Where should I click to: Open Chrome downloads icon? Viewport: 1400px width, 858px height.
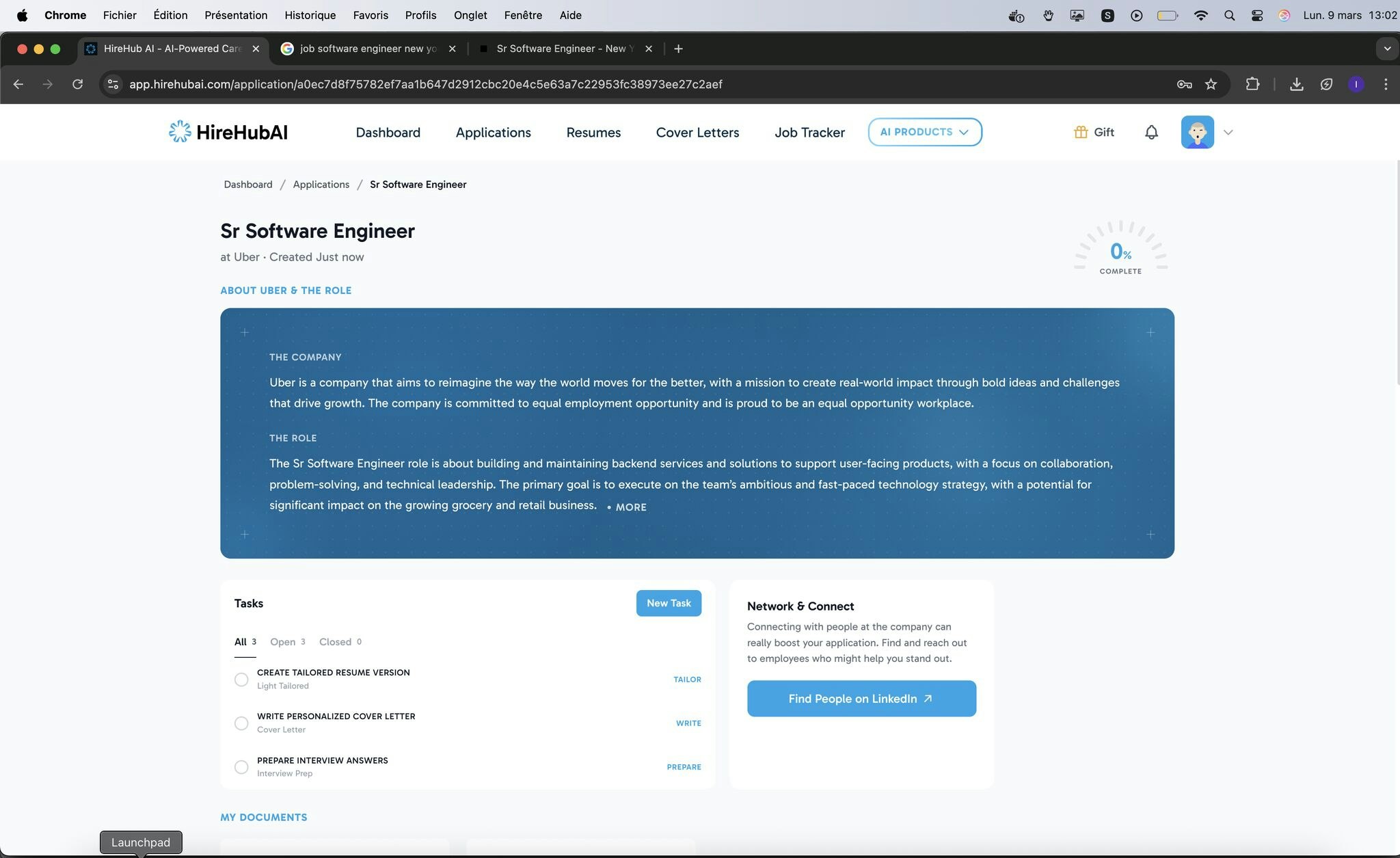click(x=1296, y=84)
